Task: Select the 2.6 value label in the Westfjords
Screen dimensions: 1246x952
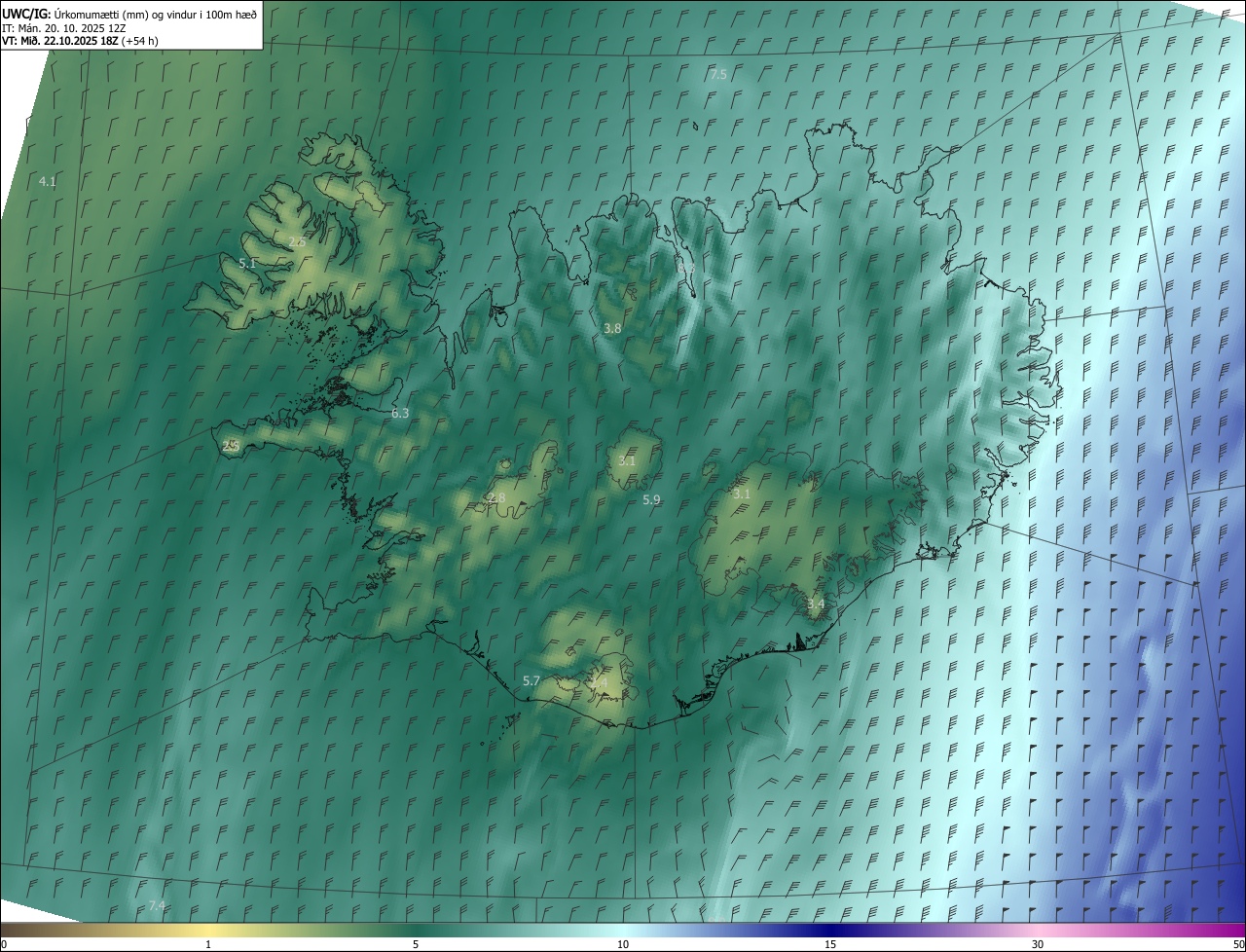Action: click(297, 241)
